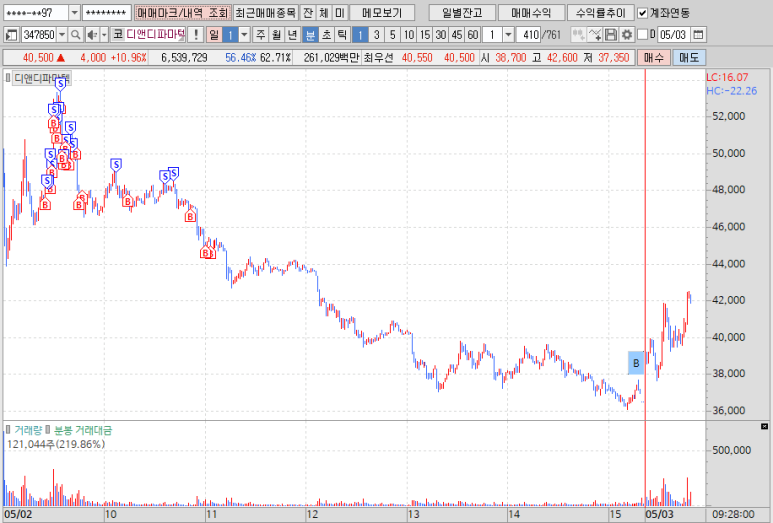Click the 347850 stock code input
773x523 pixels.
tap(39, 35)
